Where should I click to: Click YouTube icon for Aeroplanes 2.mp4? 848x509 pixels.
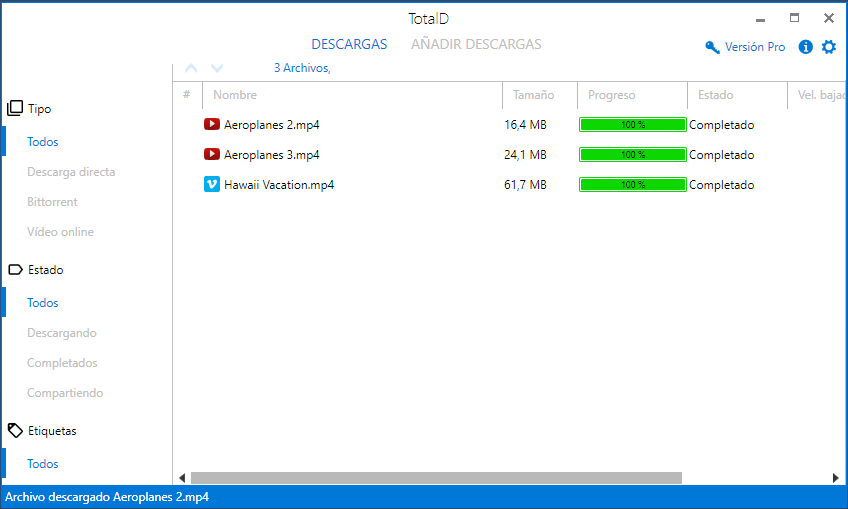211,124
